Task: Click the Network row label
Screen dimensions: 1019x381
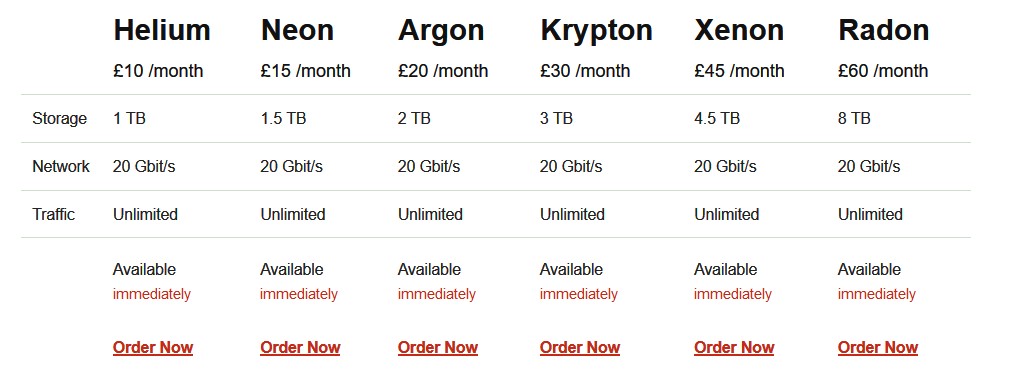Action: (x=61, y=166)
